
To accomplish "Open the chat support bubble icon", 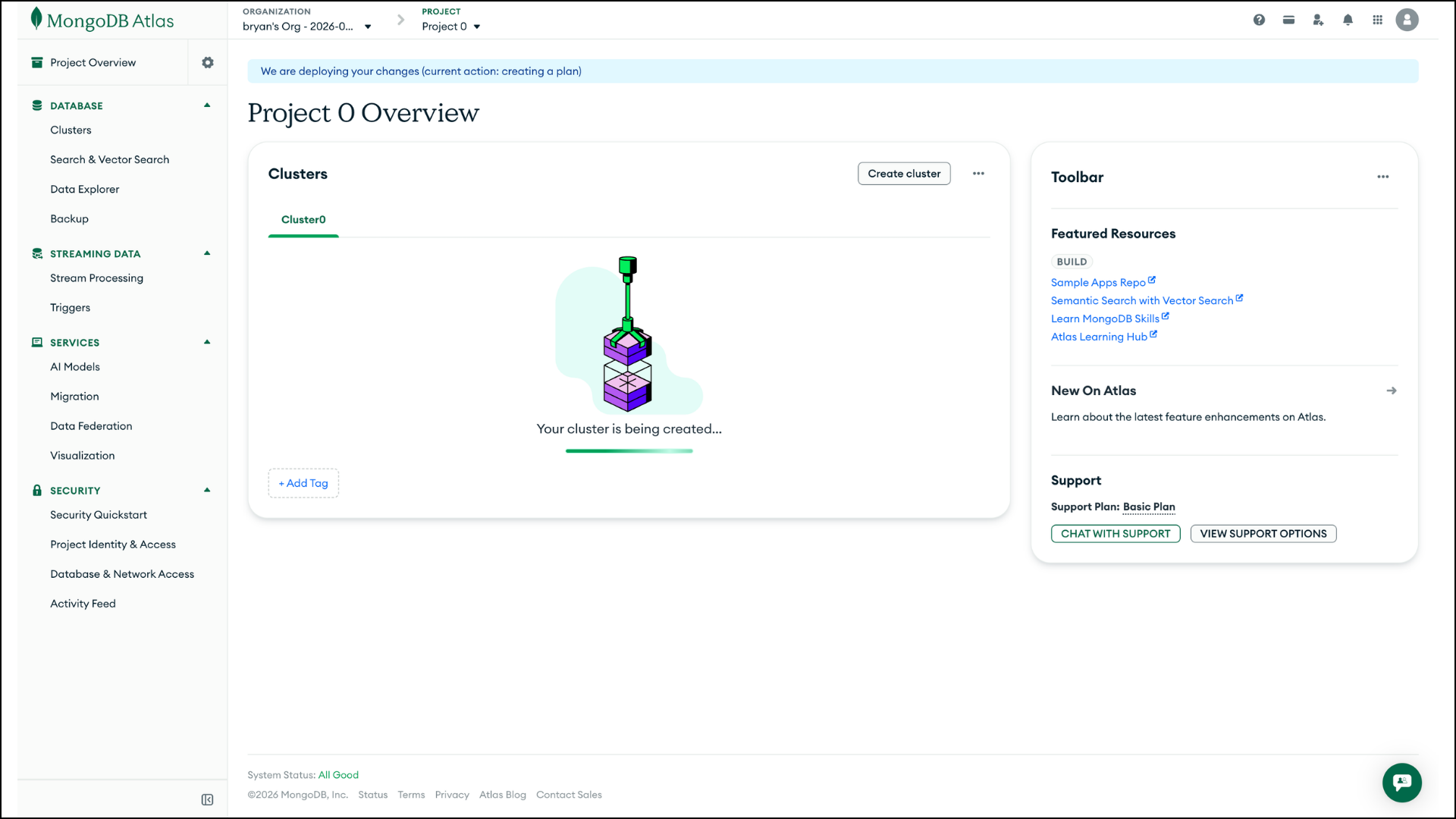I will point(1401,783).
